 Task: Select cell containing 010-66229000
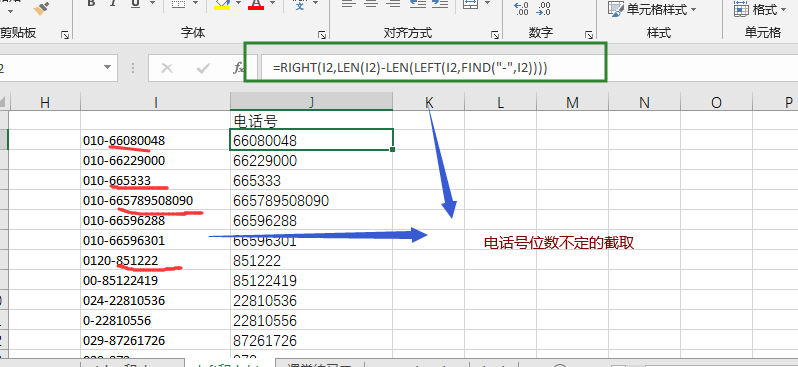(x=155, y=161)
